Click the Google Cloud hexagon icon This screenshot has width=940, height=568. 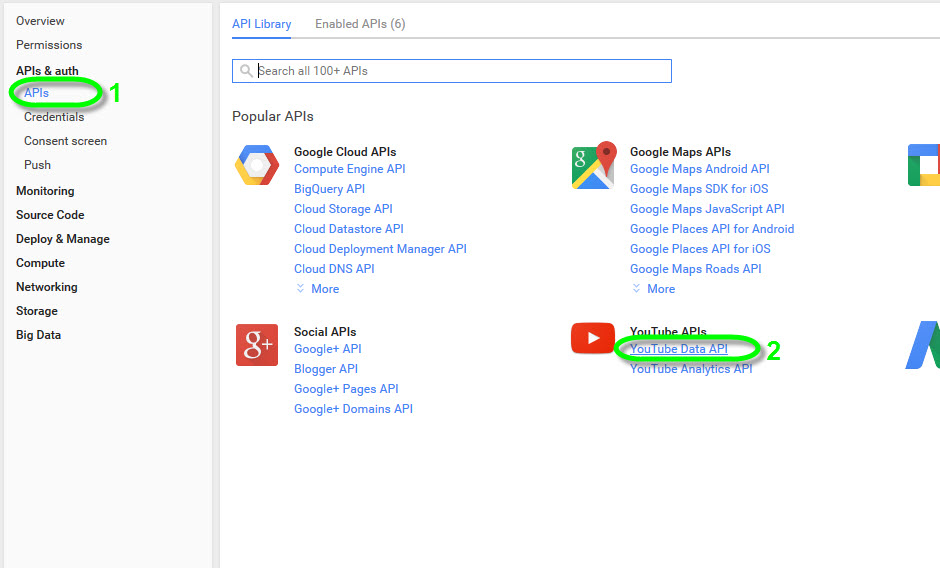[x=257, y=166]
